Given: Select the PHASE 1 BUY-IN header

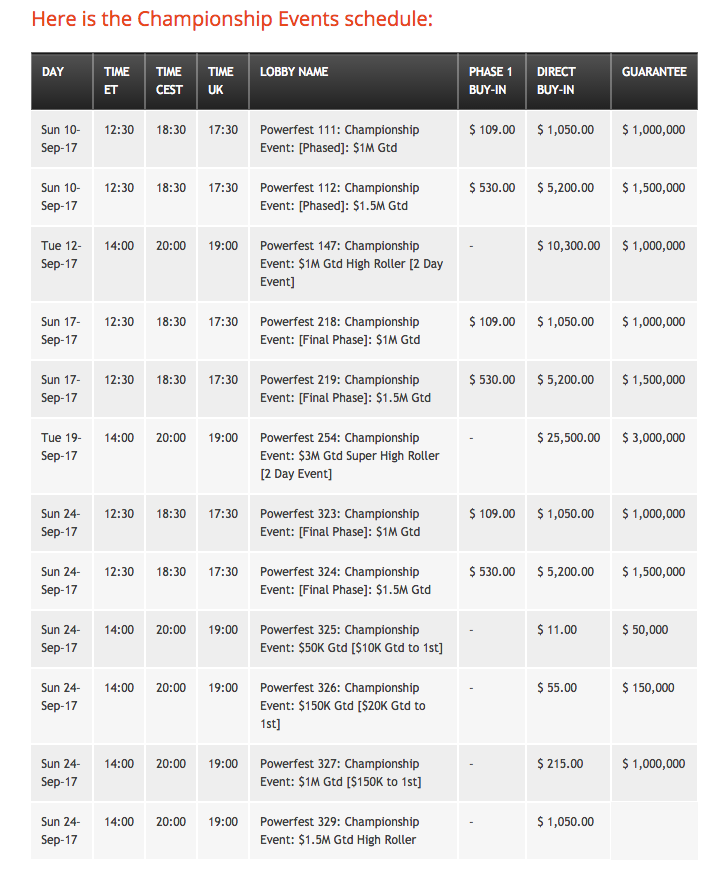Looking at the screenshot, I should 490,80.
